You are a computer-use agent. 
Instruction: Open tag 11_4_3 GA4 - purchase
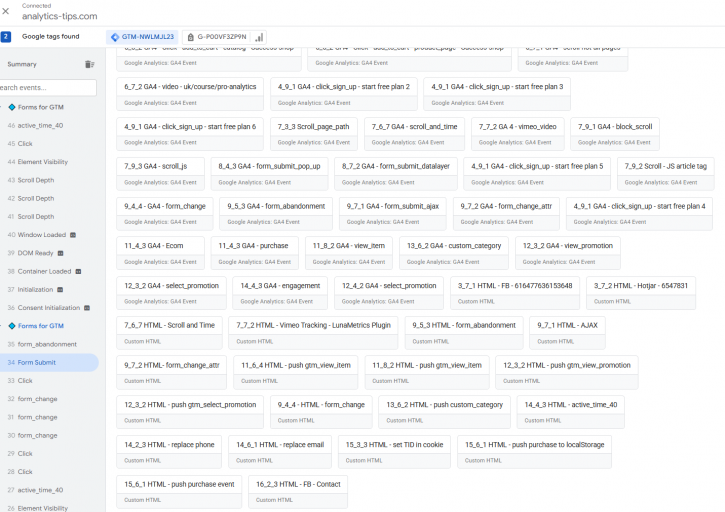255,253
